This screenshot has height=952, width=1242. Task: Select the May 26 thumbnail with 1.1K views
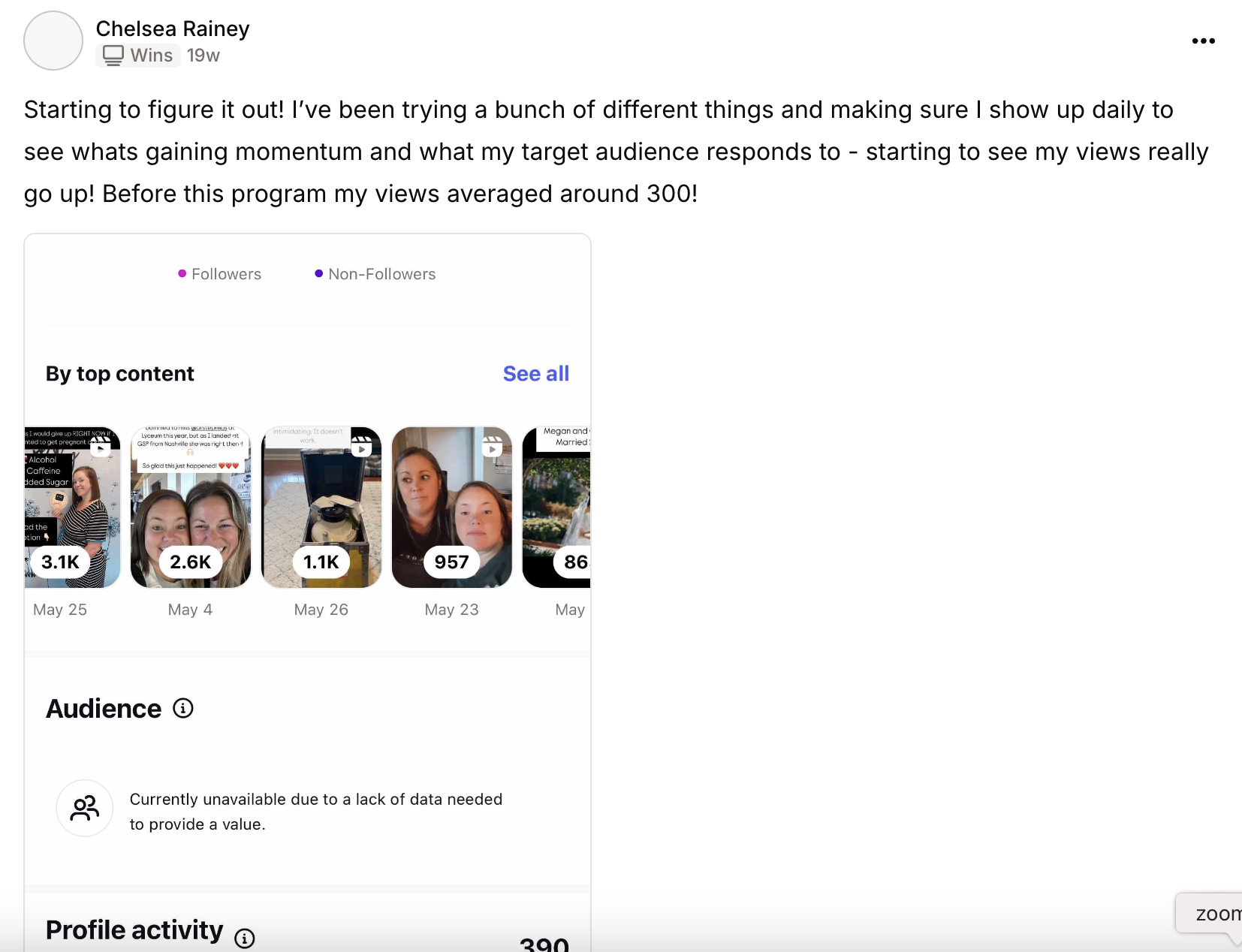point(321,507)
